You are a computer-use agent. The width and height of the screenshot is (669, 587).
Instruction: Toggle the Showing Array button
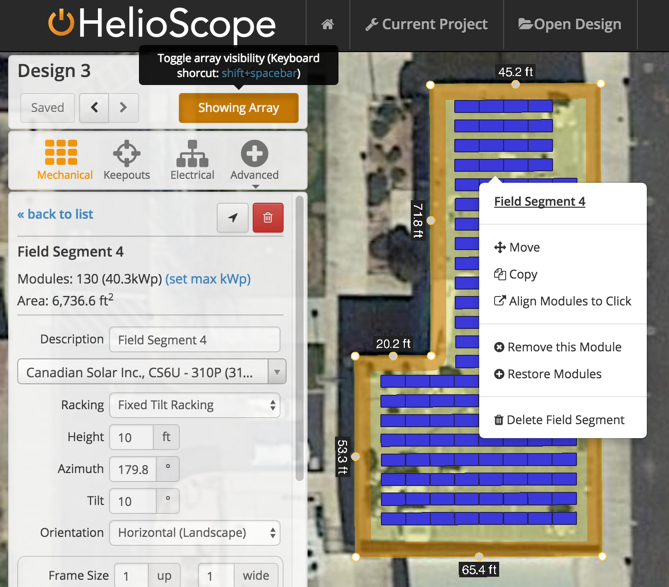click(239, 108)
